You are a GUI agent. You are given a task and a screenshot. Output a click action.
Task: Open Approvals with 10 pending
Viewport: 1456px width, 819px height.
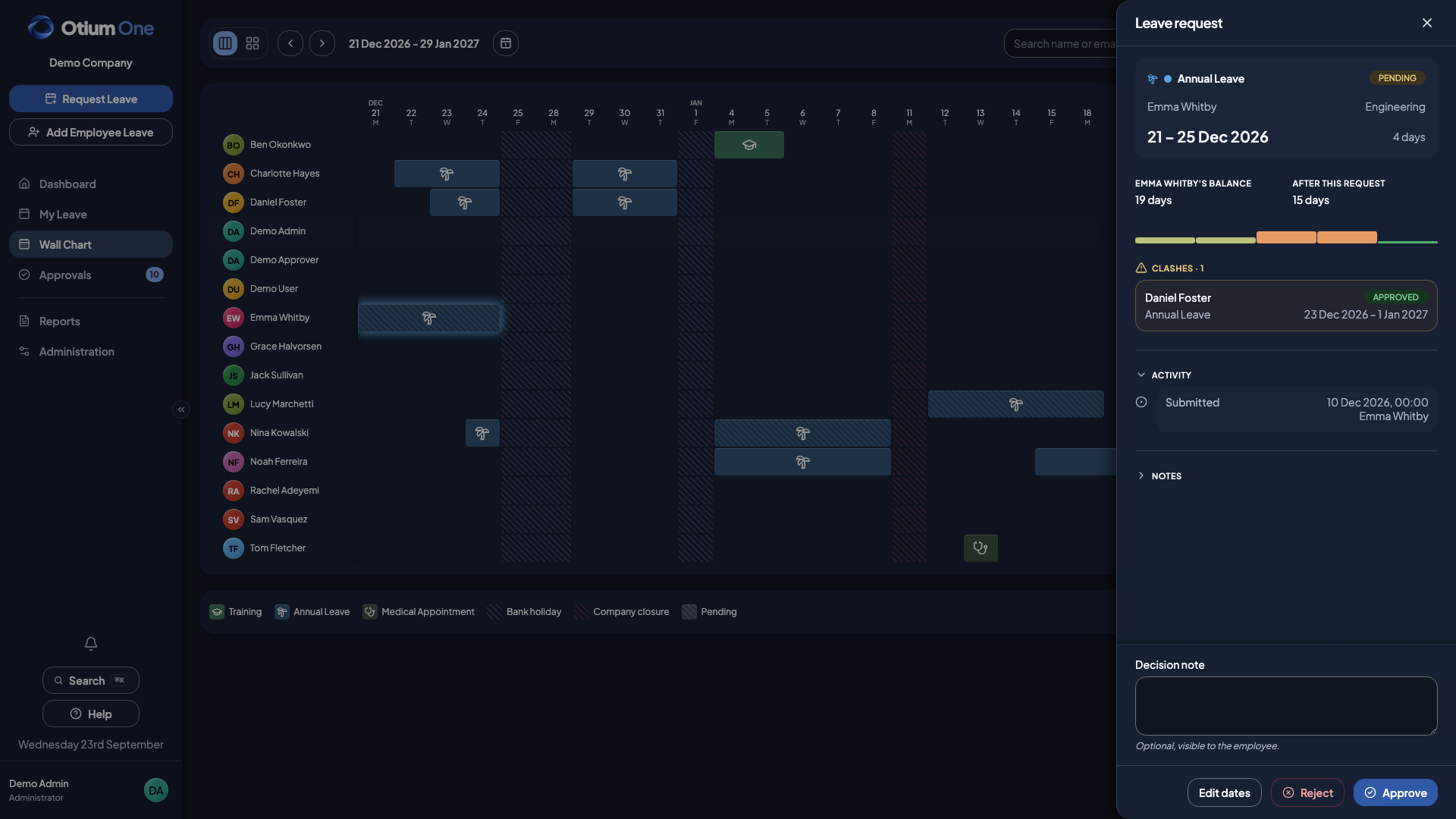[x=91, y=275]
